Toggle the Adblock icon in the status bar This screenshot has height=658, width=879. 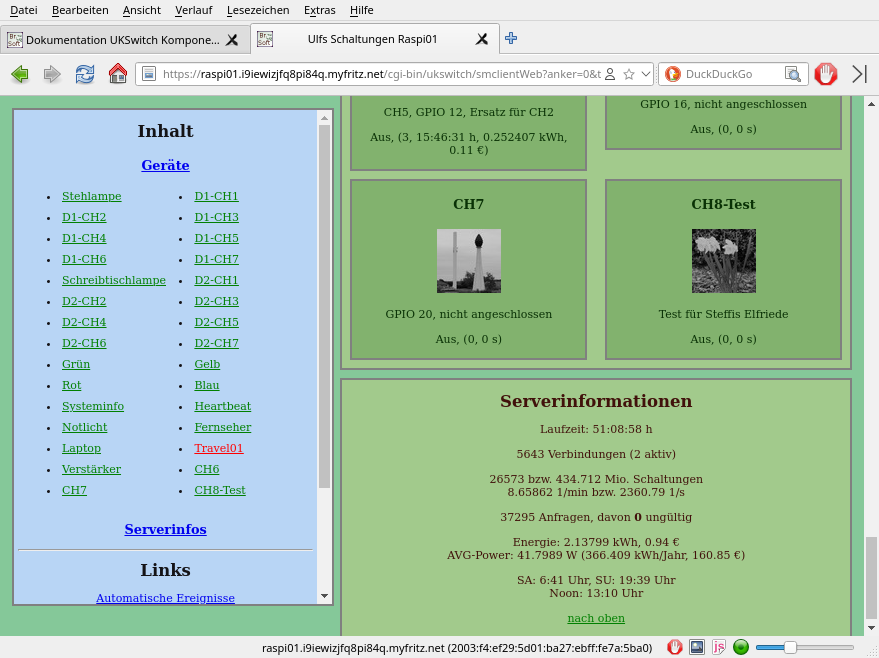pos(675,647)
